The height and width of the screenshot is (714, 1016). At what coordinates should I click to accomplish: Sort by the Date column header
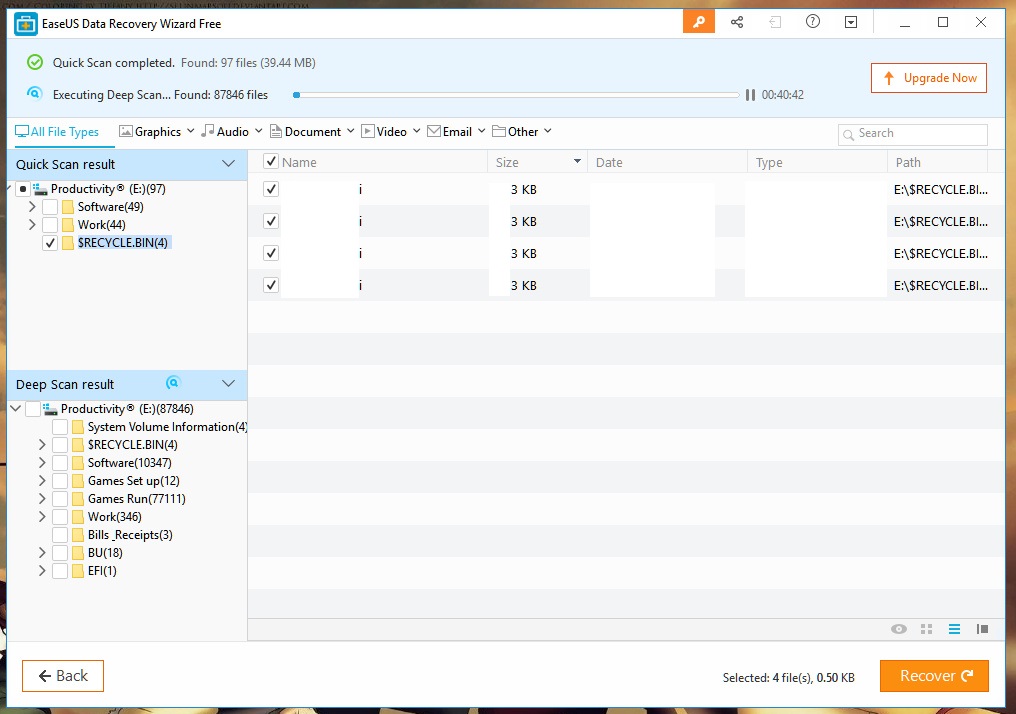click(667, 162)
